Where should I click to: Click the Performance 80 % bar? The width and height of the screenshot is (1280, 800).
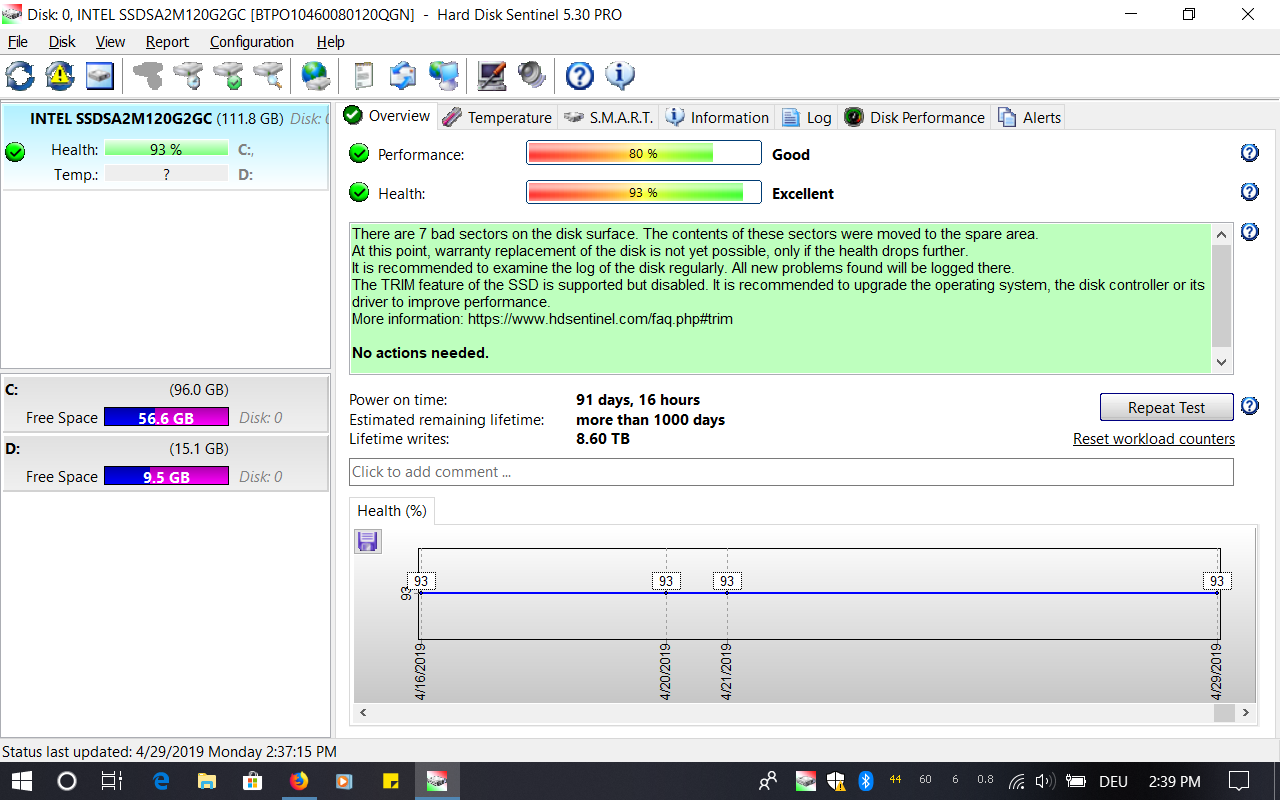(x=644, y=153)
